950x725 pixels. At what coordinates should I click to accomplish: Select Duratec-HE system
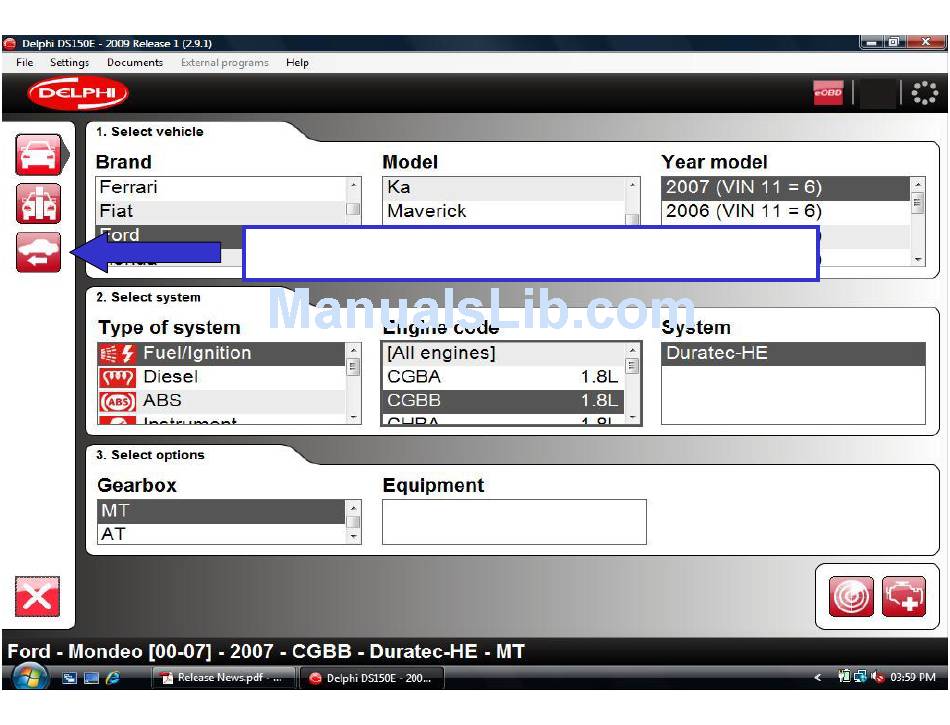click(x=794, y=354)
